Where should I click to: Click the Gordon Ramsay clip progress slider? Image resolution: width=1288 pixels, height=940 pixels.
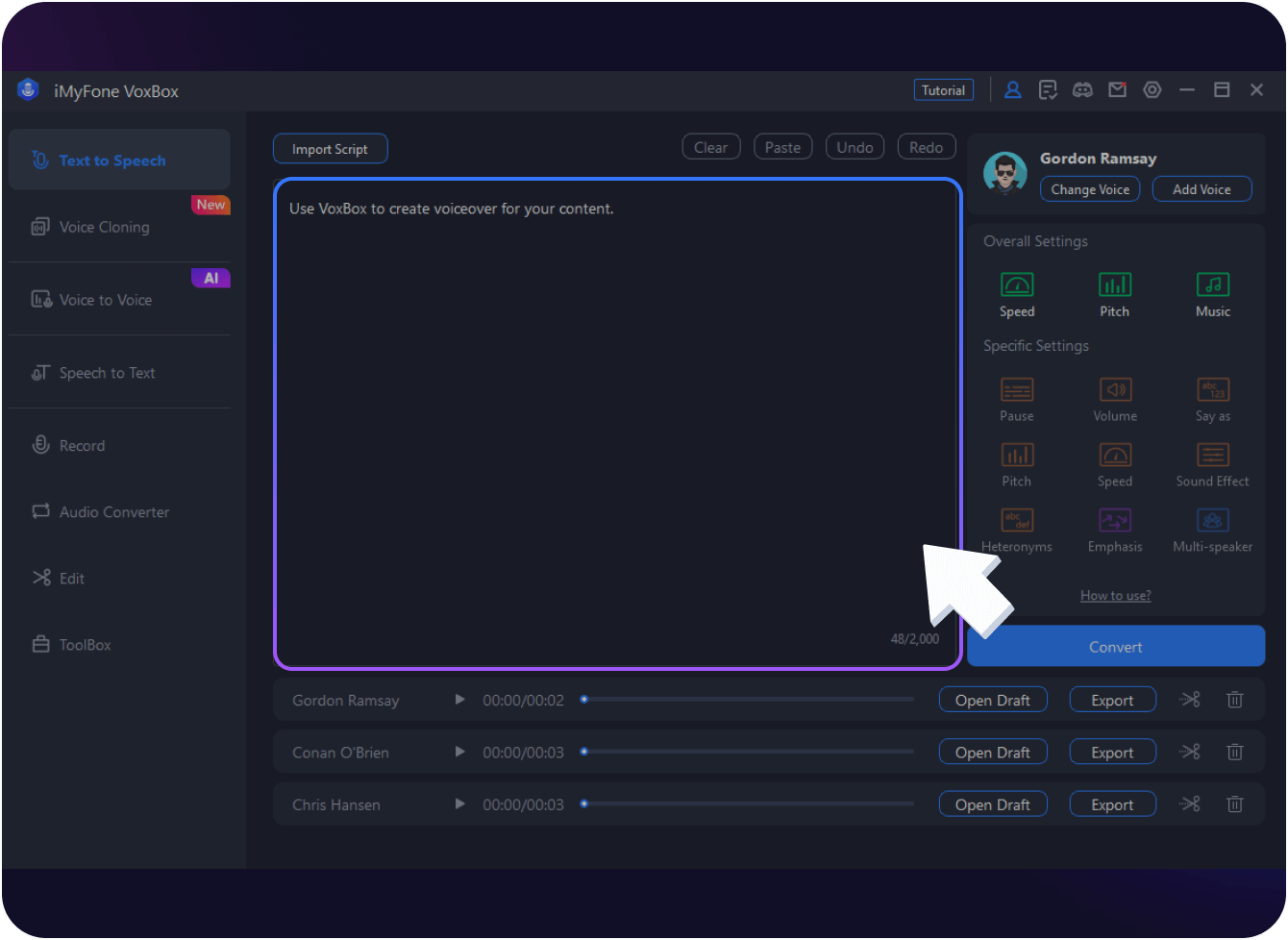tap(747, 700)
